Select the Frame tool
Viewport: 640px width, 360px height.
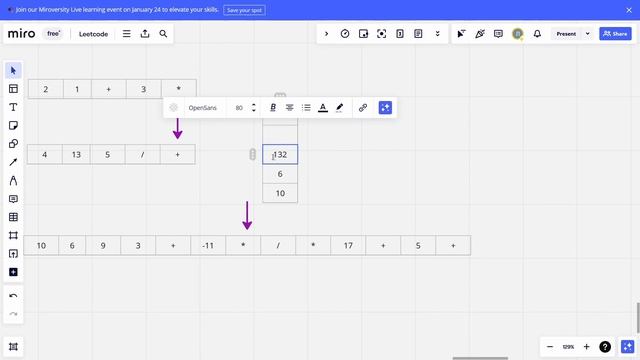[x=13, y=236]
